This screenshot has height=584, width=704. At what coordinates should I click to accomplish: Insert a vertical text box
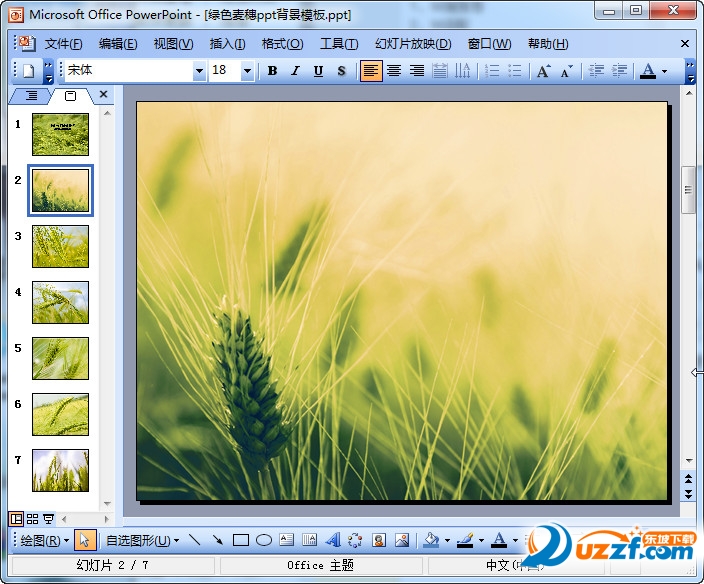pyautogui.click(x=309, y=540)
